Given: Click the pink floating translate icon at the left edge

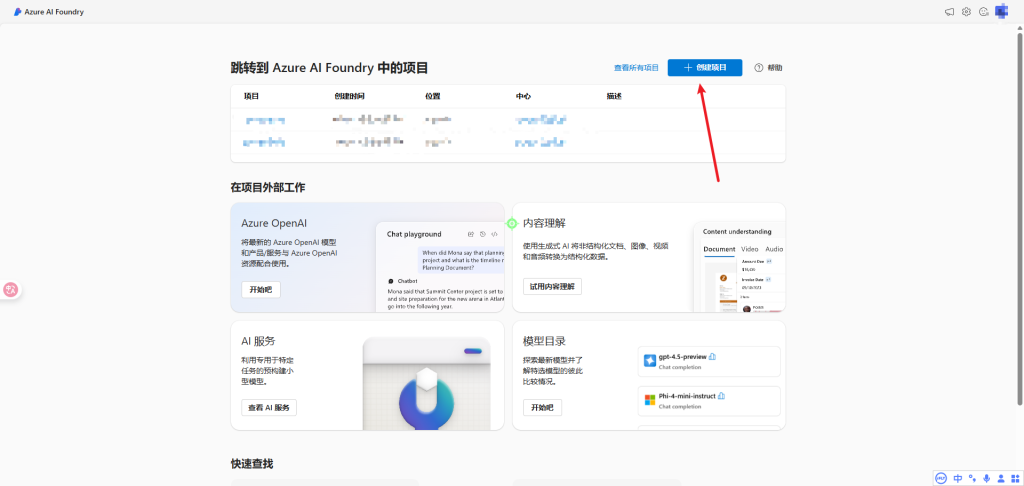Looking at the screenshot, I should coord(10,289).
